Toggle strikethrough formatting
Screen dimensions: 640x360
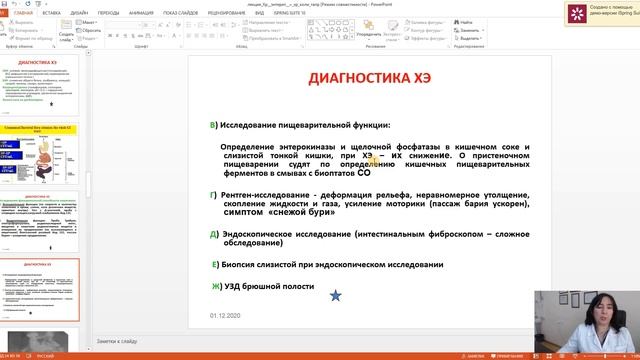(x=140, y=36)
